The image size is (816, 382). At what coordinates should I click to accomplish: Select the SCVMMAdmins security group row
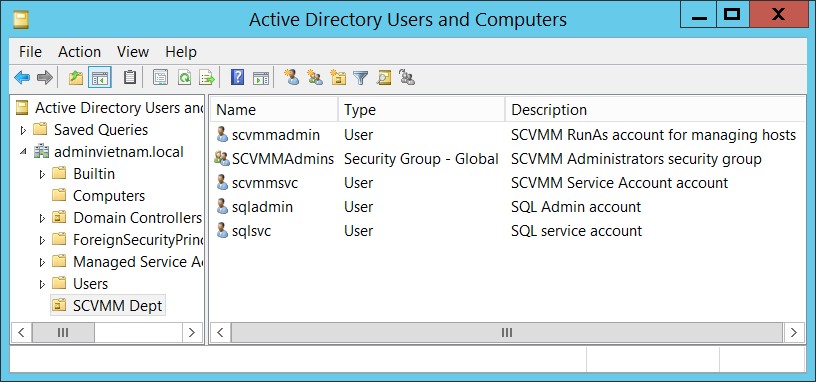pos(507,159)
